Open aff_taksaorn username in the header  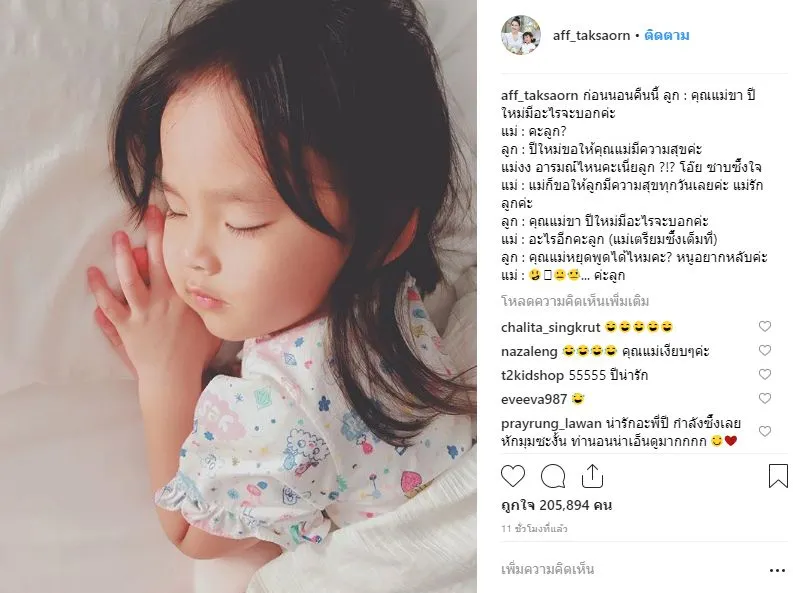(591, 35)
